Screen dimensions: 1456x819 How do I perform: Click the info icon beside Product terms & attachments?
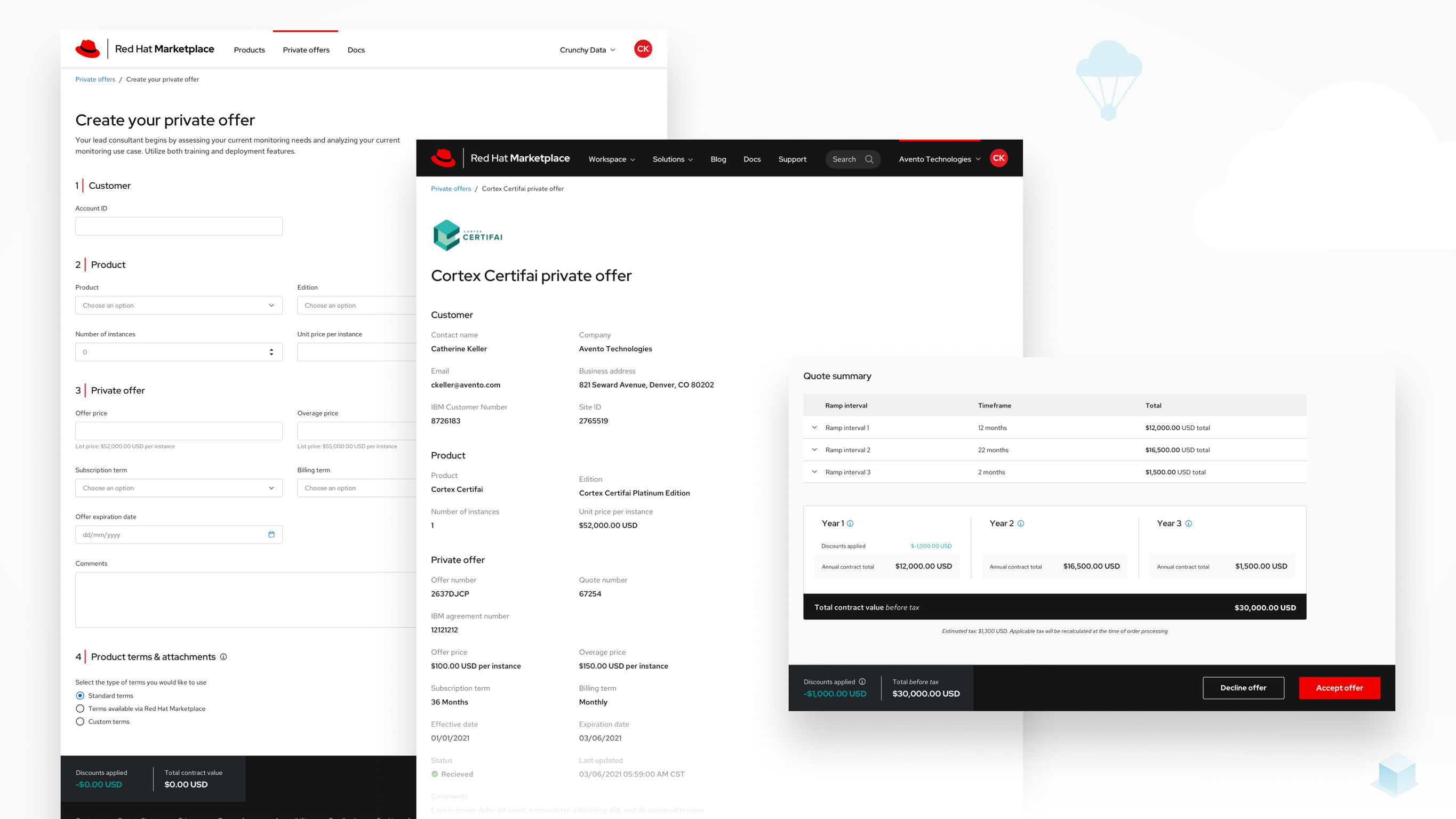223,657
